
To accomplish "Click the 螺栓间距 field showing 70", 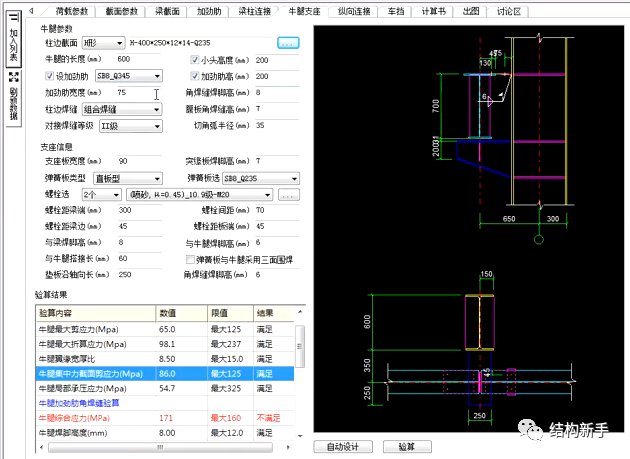I will point(277,210).
